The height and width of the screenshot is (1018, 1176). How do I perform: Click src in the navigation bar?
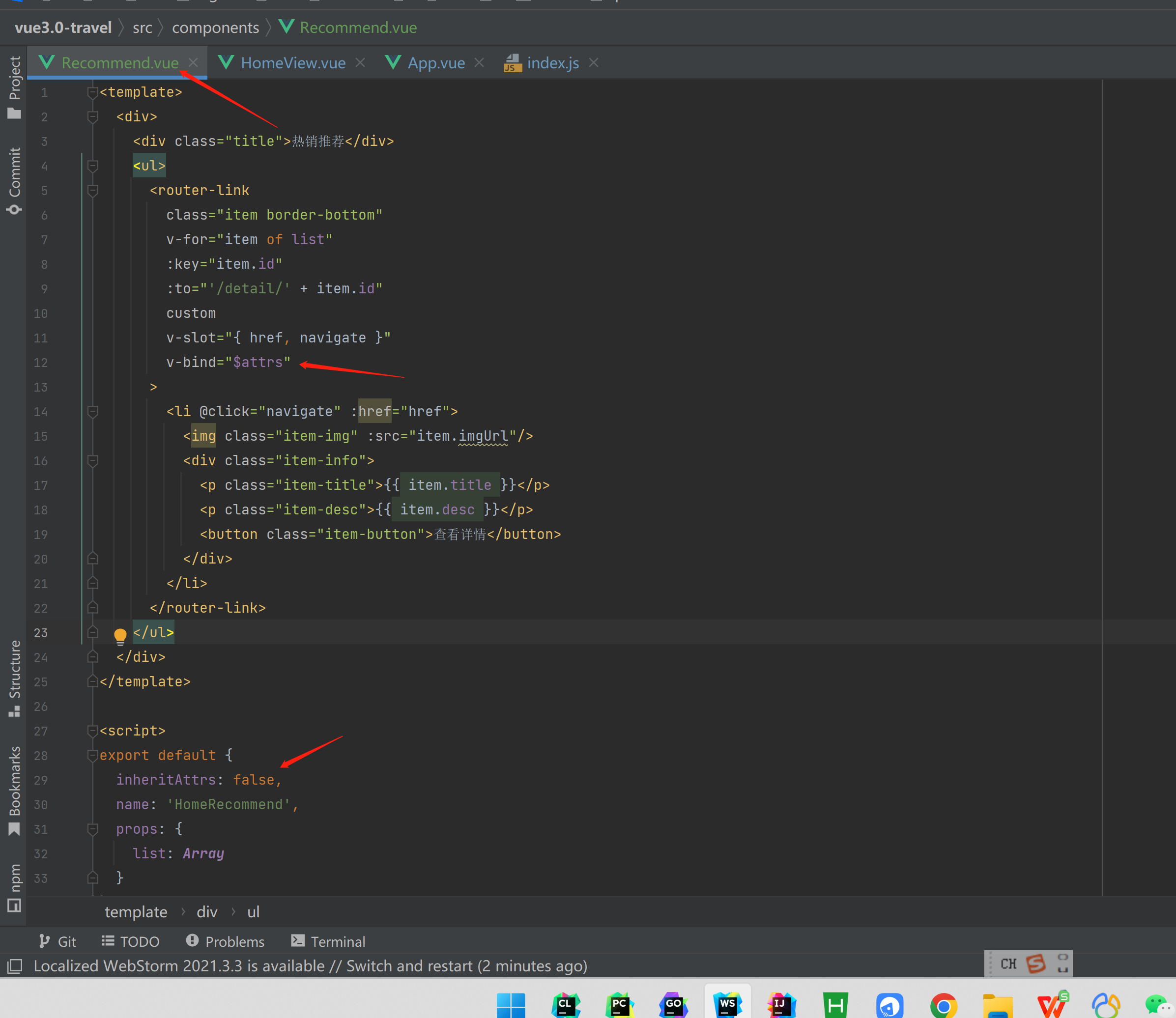(143, 28)
